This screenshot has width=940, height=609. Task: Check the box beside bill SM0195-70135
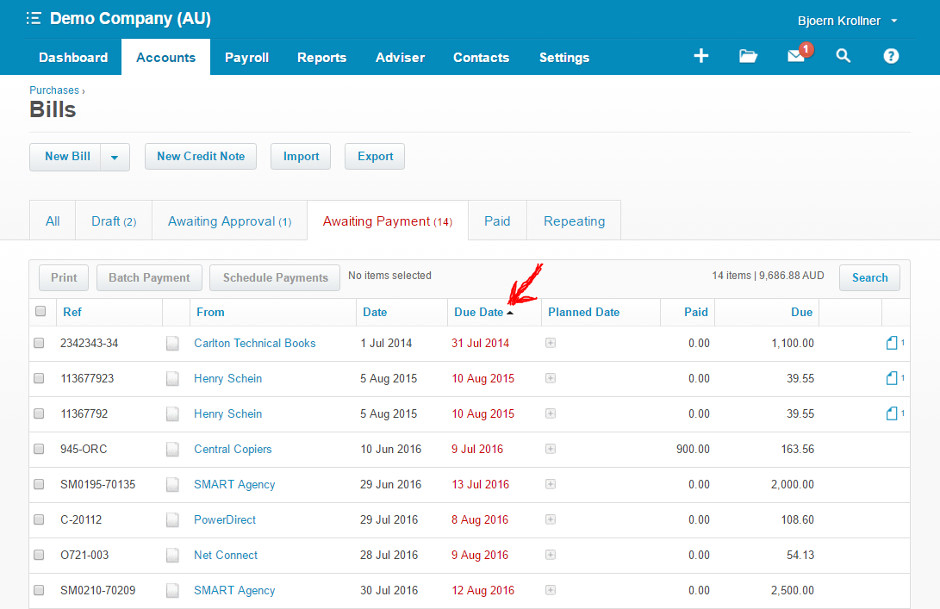pos(39,484)
